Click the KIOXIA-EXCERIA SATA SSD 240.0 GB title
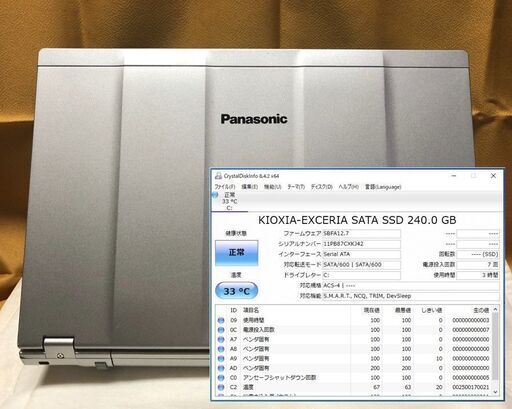512x409 pixels. [x=357, y=220]
